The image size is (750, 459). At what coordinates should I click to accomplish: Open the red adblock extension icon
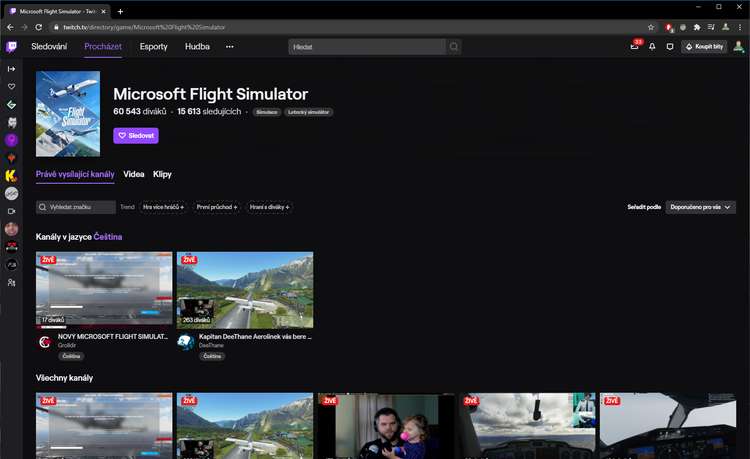click(669, 27)
